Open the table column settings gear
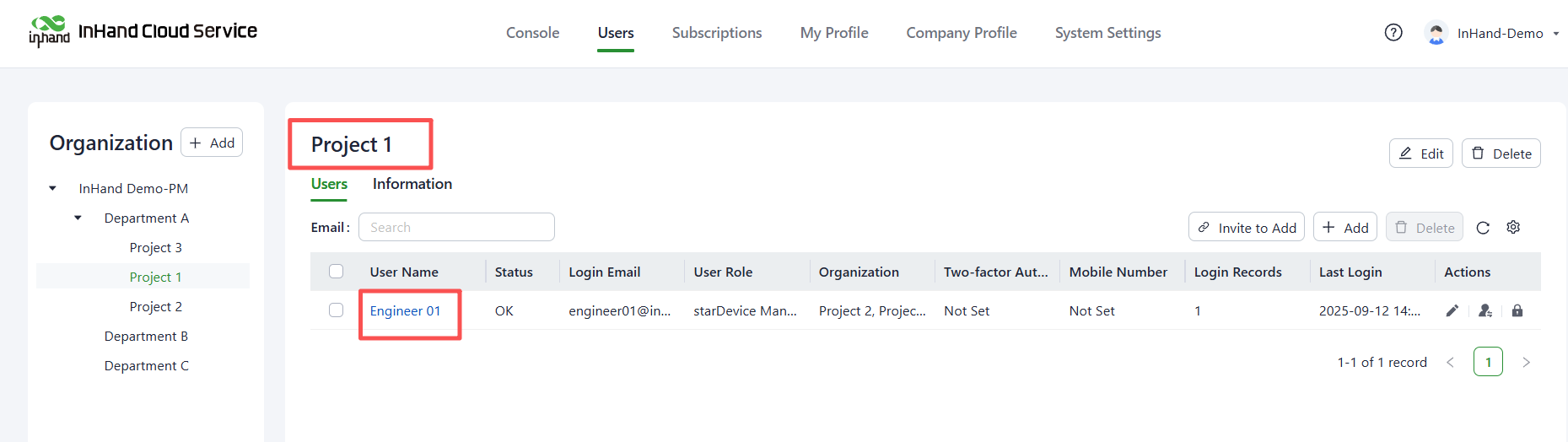Viewport: 1568px width, 442px height. click(1513, 228)
